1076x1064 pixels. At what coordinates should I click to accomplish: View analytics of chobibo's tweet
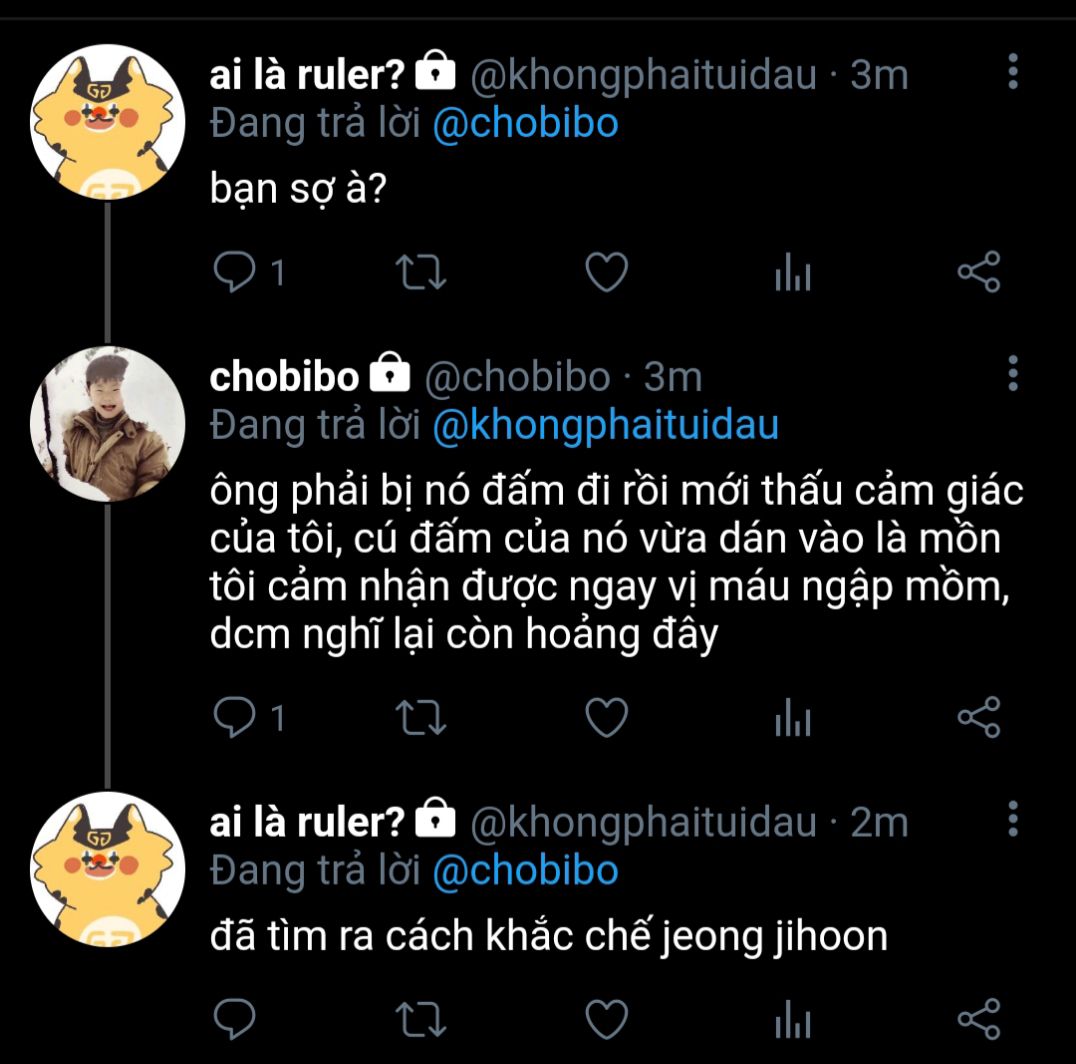pos(792,719)
